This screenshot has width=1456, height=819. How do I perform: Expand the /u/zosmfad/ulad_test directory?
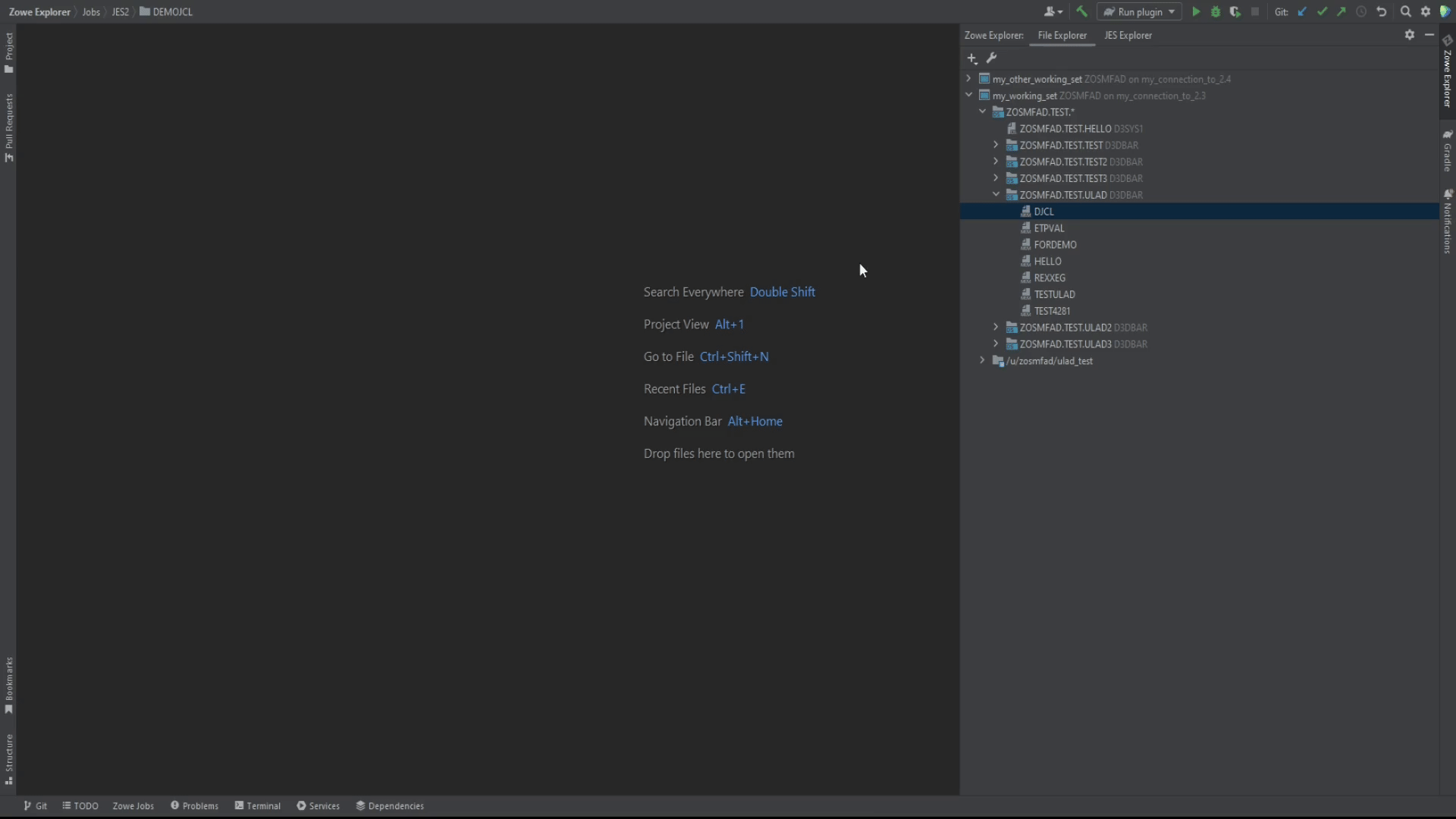point(982,361)
